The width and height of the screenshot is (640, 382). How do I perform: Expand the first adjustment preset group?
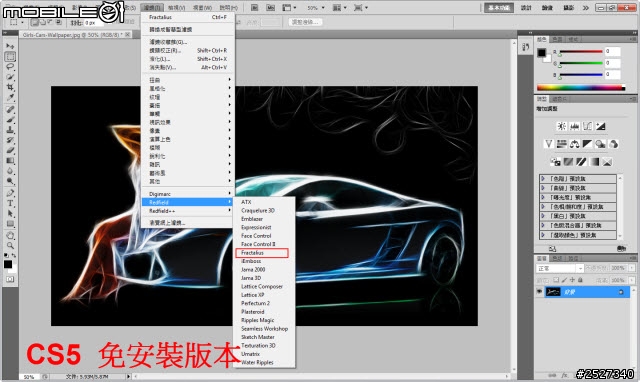point(543,179)
